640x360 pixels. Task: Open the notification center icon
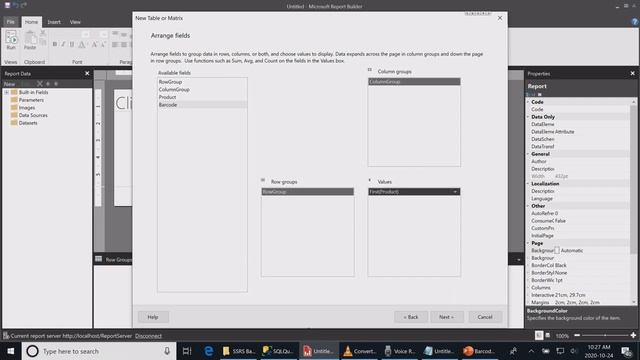[x=627, y=351]
